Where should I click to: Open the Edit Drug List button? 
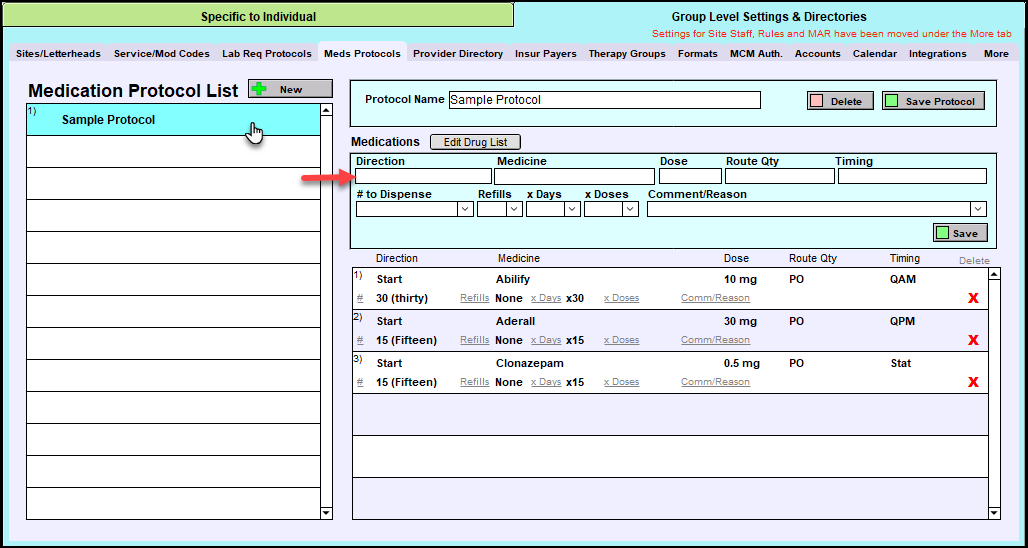[x=475, y=142]
